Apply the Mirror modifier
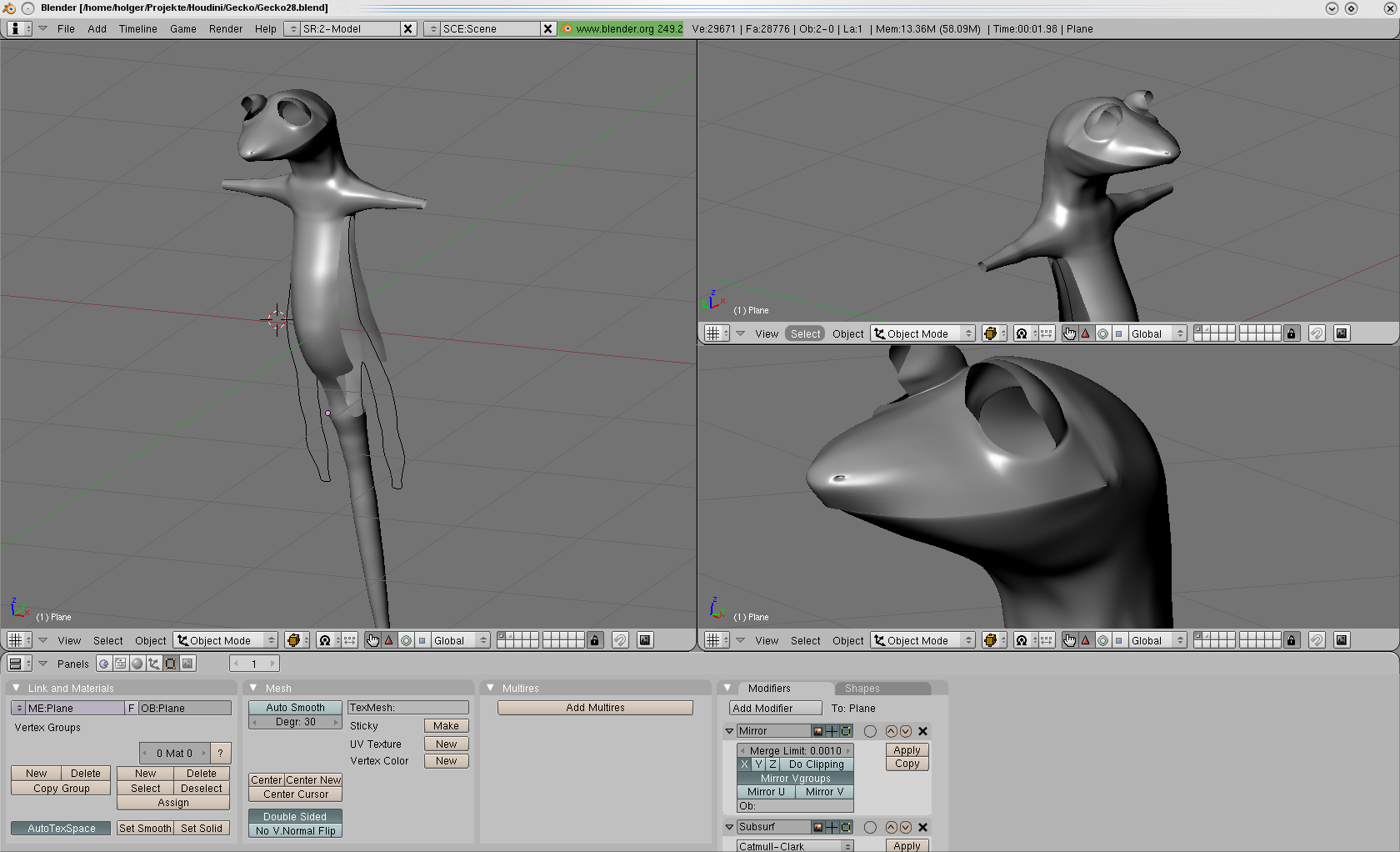 (907, 750)
